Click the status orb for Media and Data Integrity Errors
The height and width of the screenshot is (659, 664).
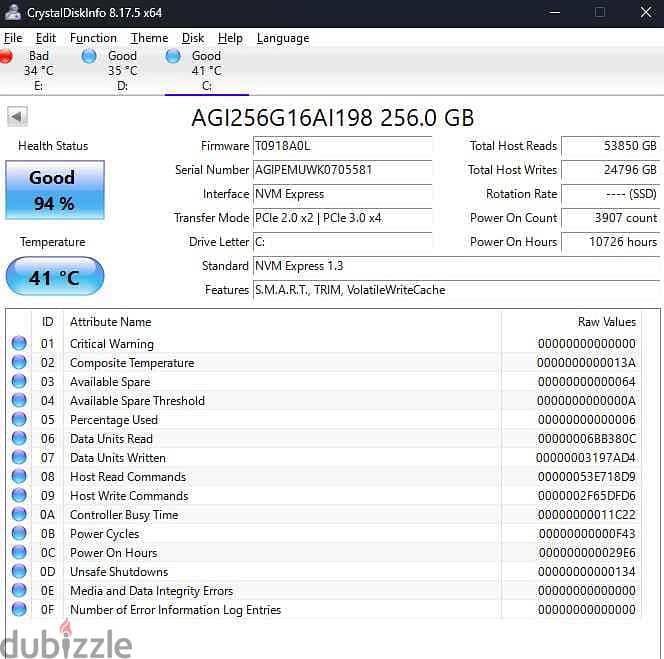click(x=19, y=590)
